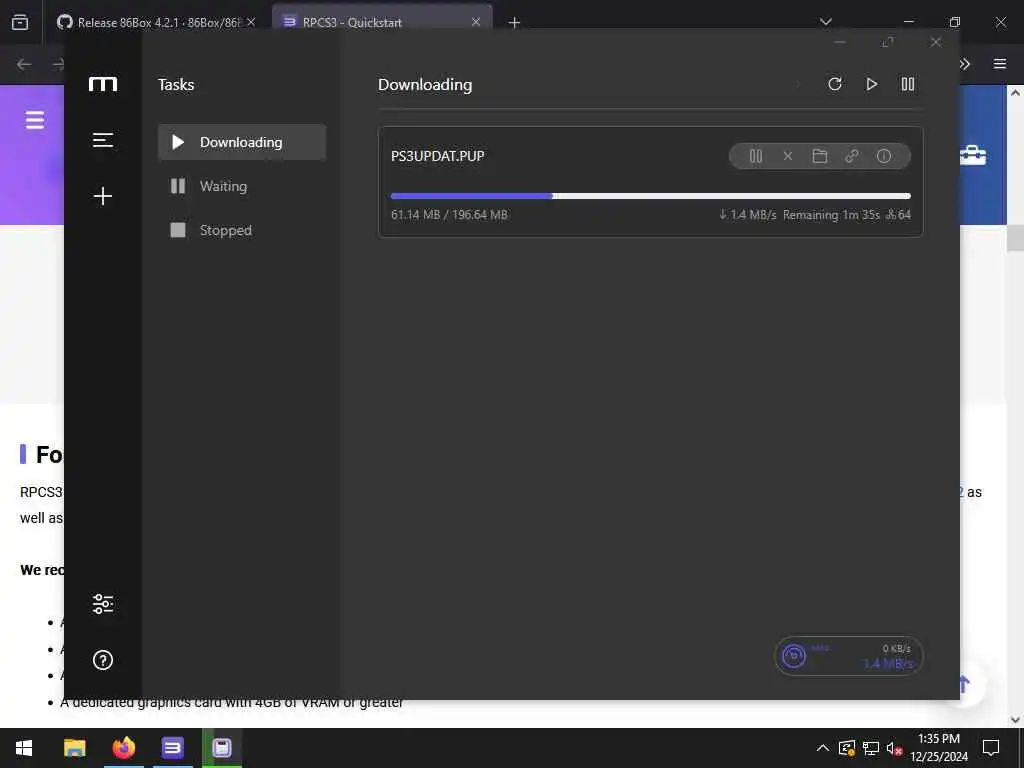Select the Waiting task category
Image resolution: width=1024 pixels, height=768 pixels.
[x=242, y=186]
